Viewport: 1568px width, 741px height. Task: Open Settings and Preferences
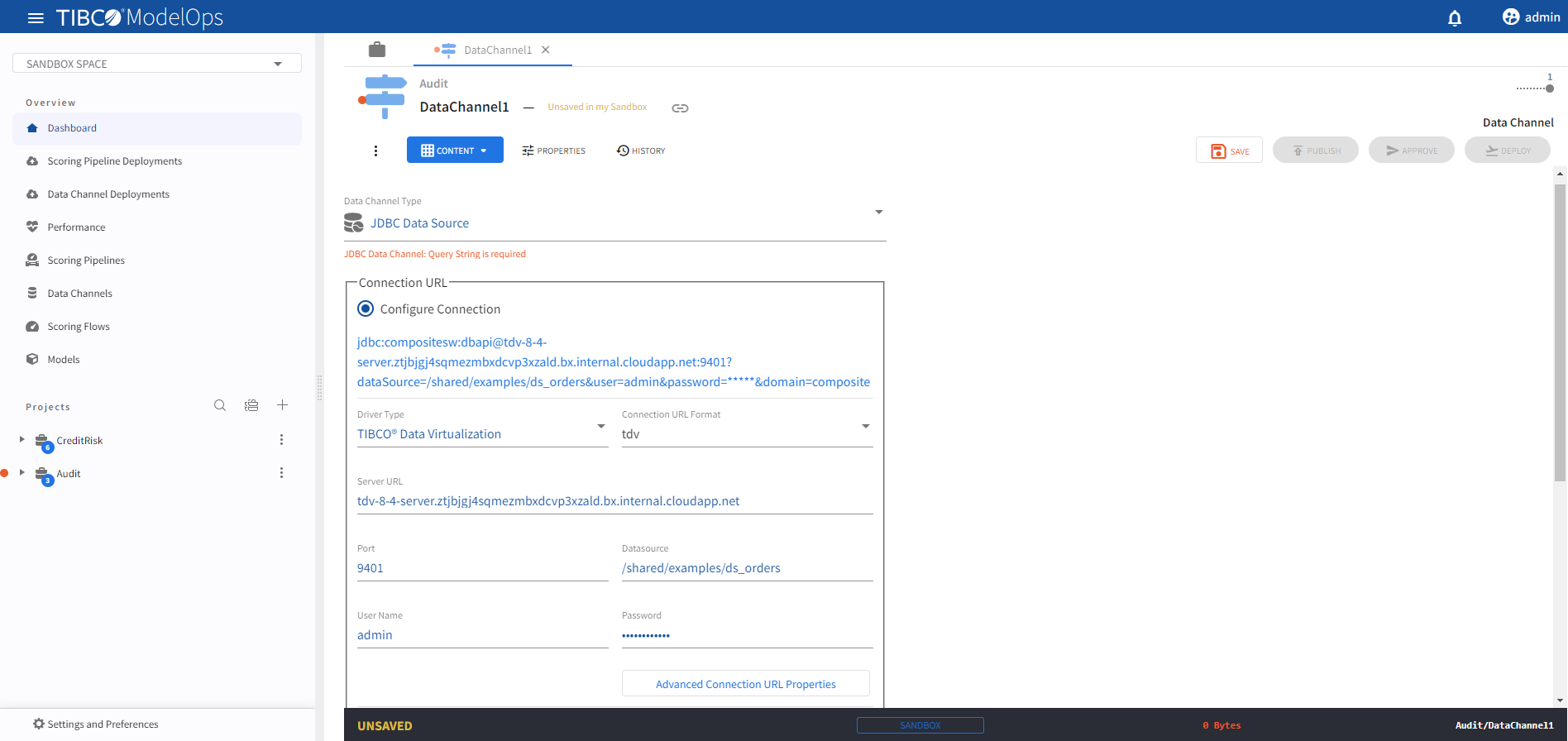95,724
